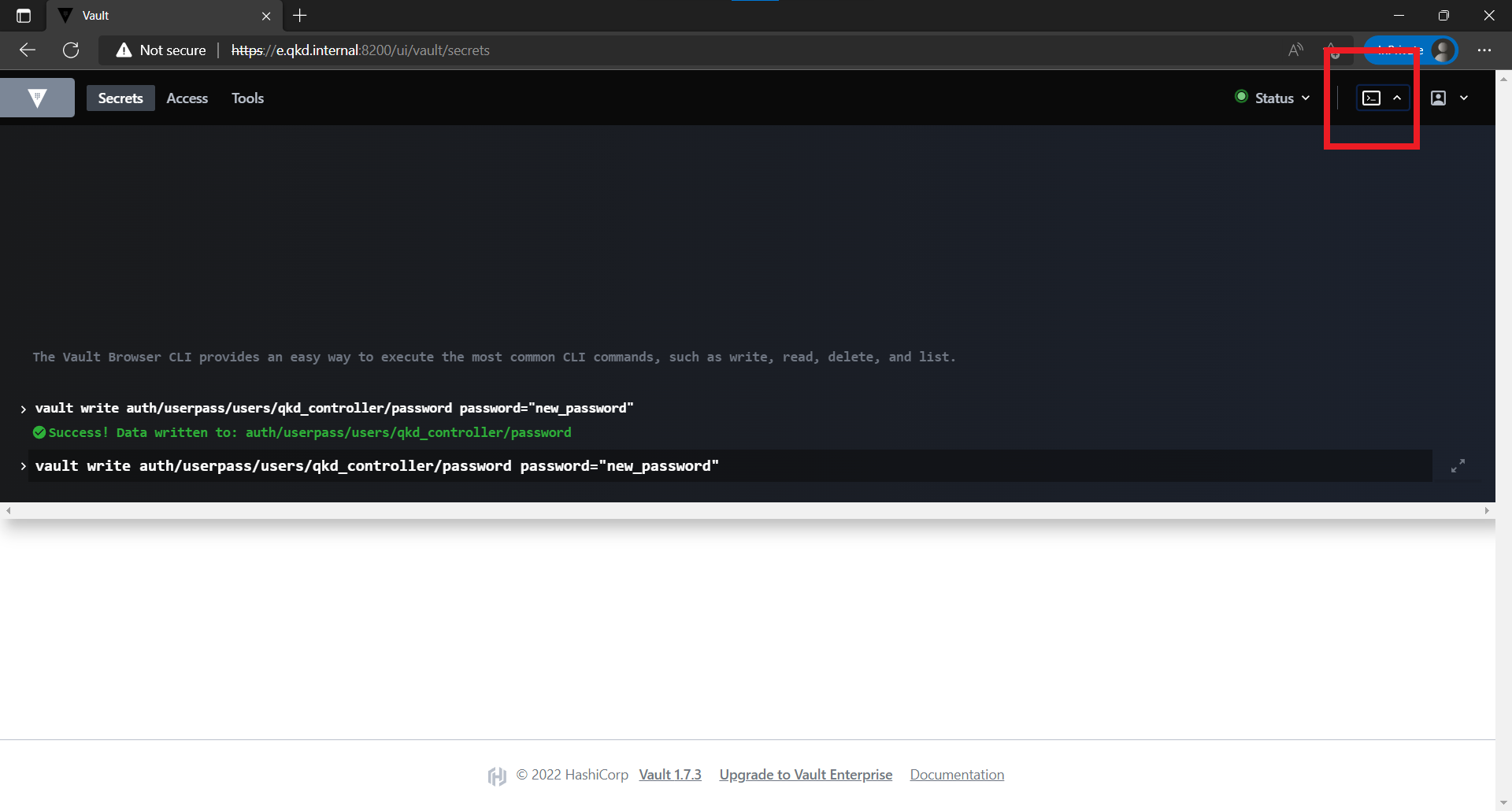Click the horizontal console scrollbar
Screen dimensions: 1512x811
747,511
